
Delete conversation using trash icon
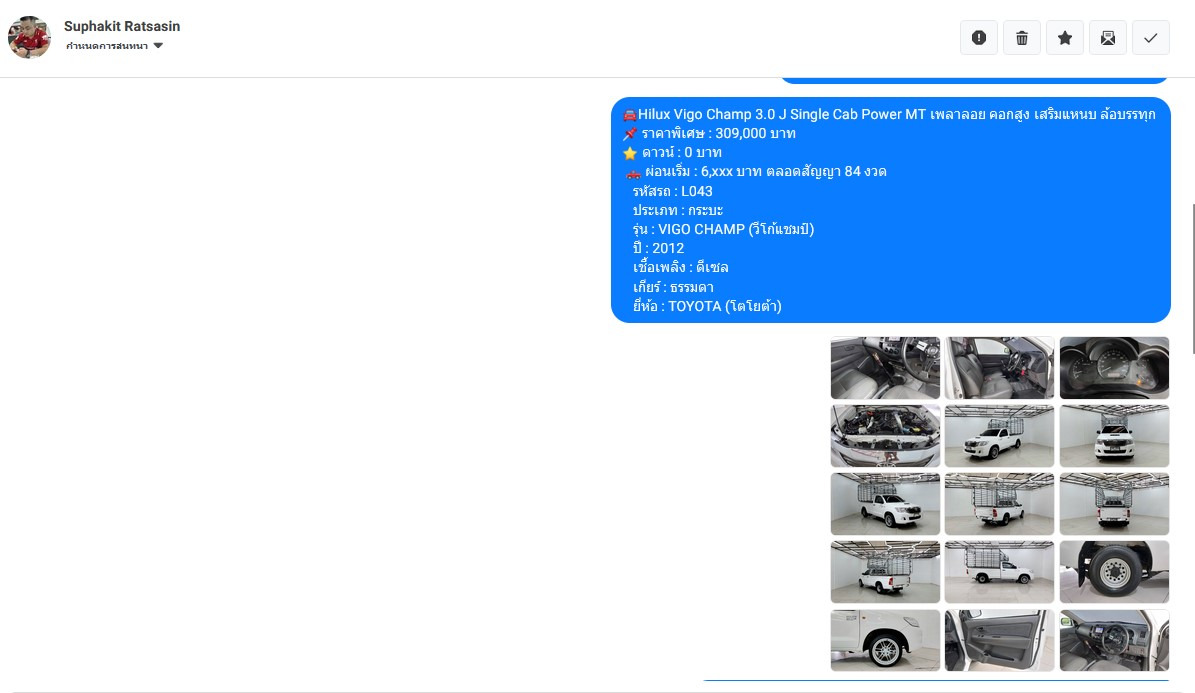point(1022,37)
